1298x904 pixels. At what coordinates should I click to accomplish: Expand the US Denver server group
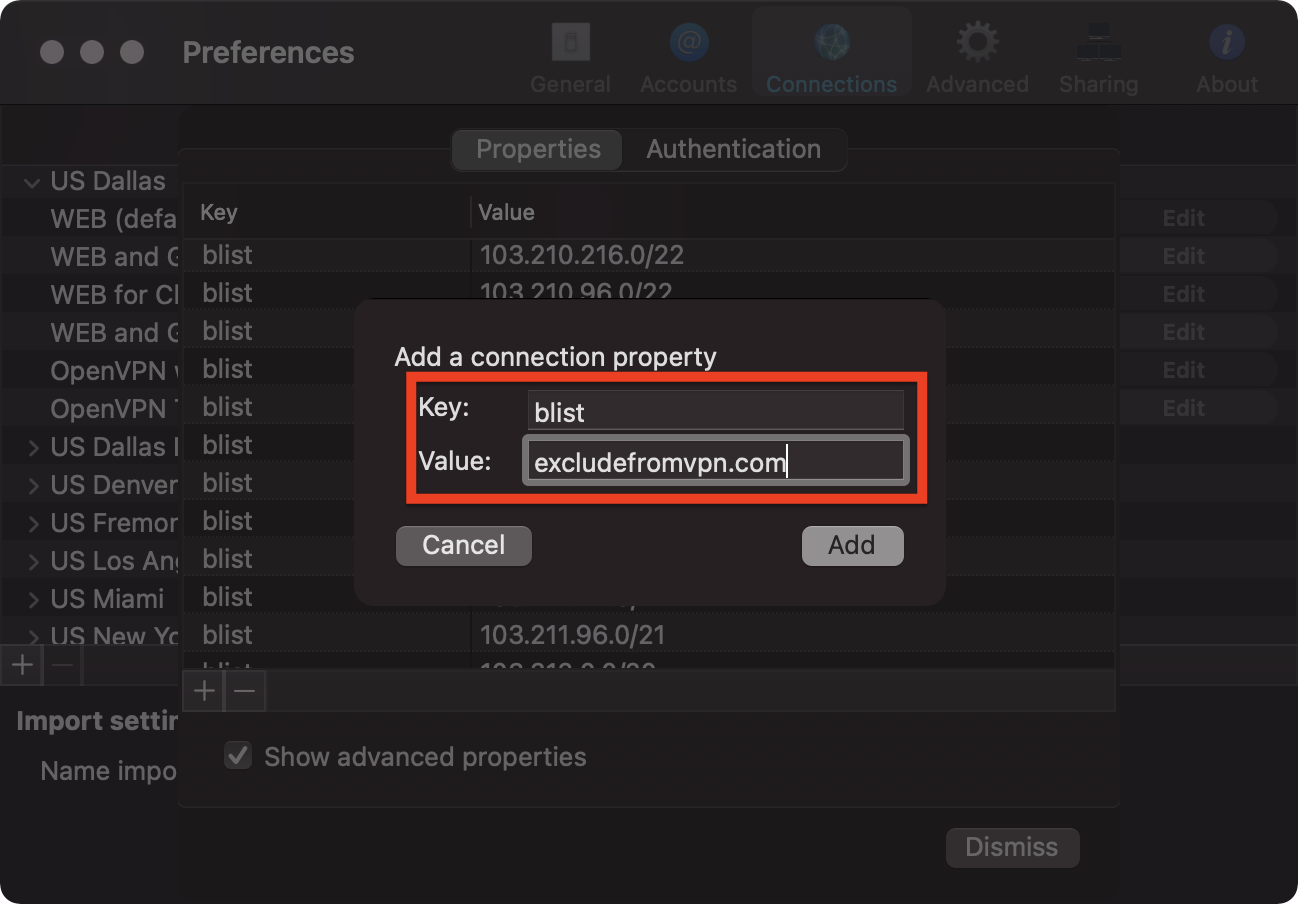pos(33,486)
